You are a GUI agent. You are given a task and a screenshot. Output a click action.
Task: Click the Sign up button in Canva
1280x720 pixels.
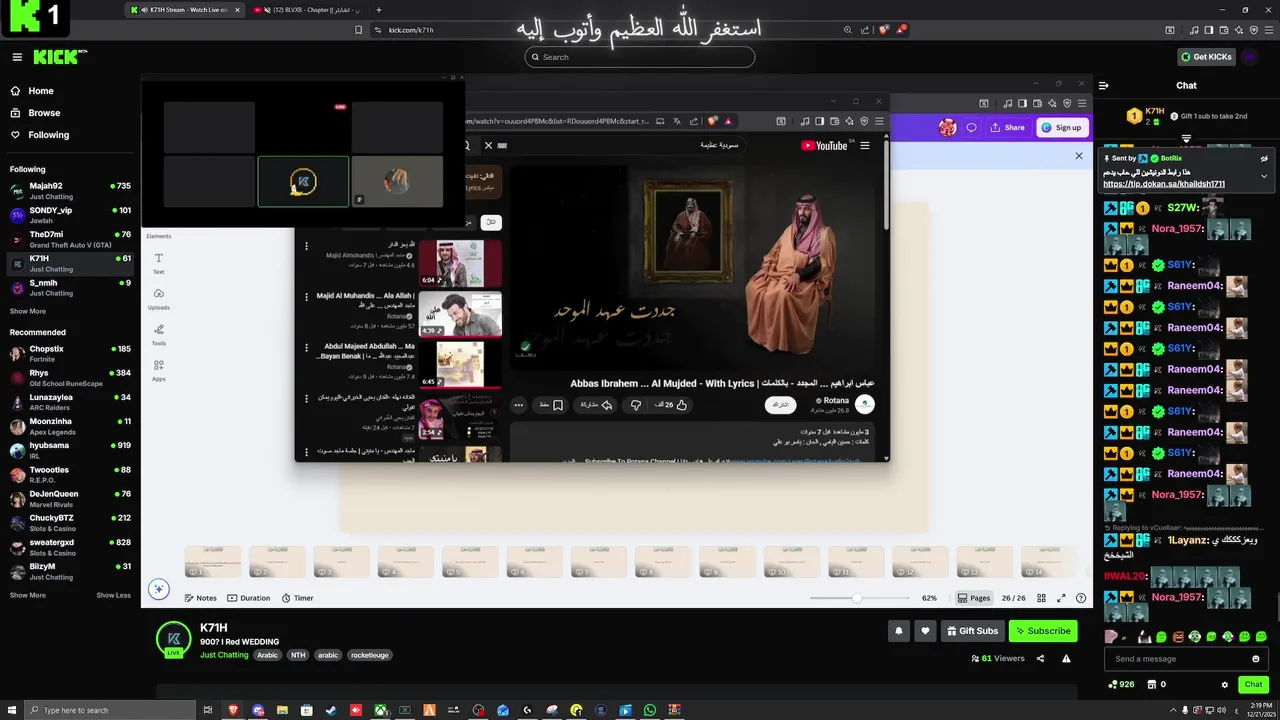point(1060,127)
